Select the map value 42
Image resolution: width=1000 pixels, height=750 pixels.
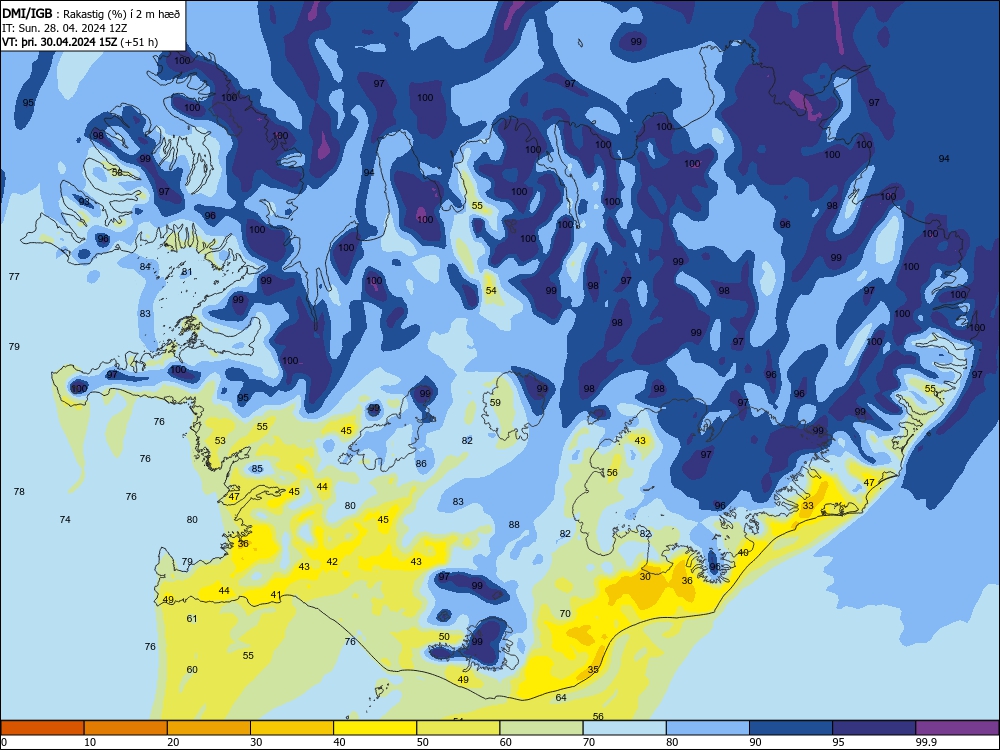coord(332,562)
